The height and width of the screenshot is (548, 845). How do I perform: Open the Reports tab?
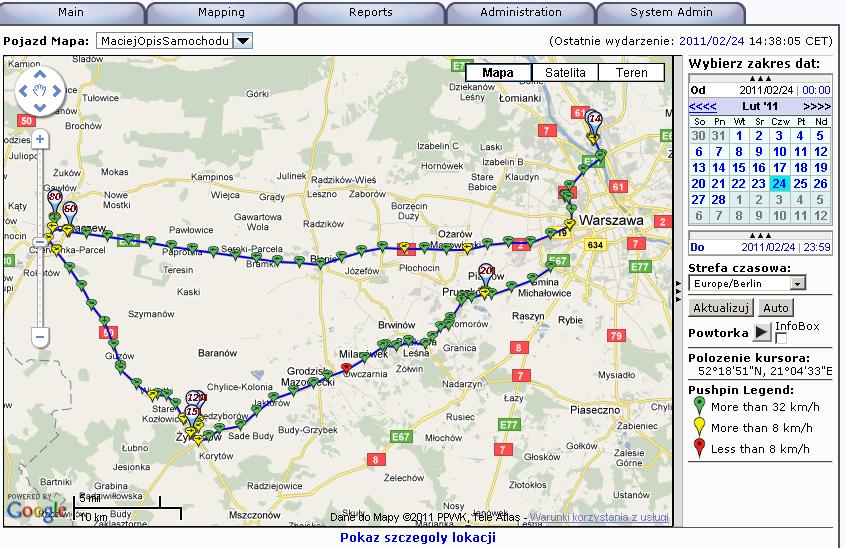click(x=371, y=12)
